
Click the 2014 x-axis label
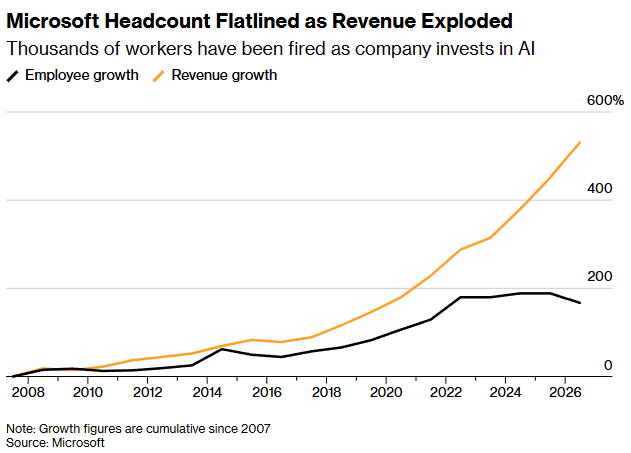(207, 392)
